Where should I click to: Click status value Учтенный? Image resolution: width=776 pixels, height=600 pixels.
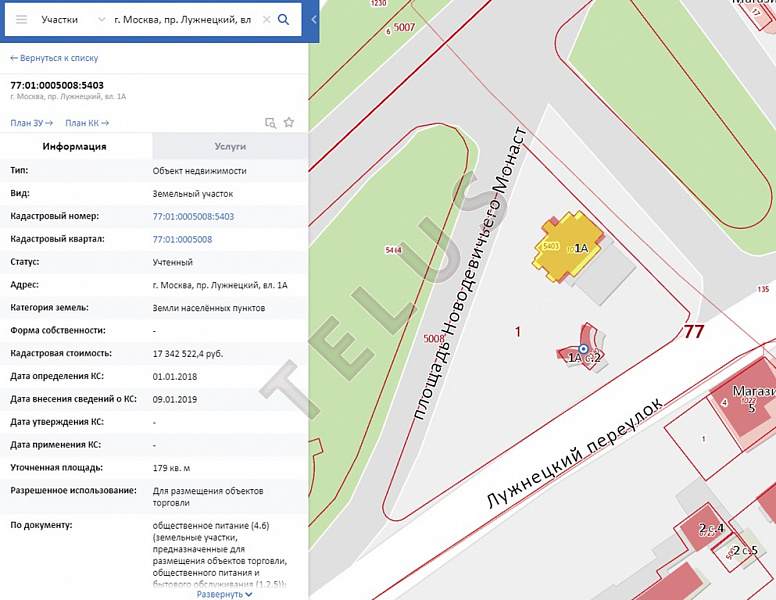tap(173, 262)
